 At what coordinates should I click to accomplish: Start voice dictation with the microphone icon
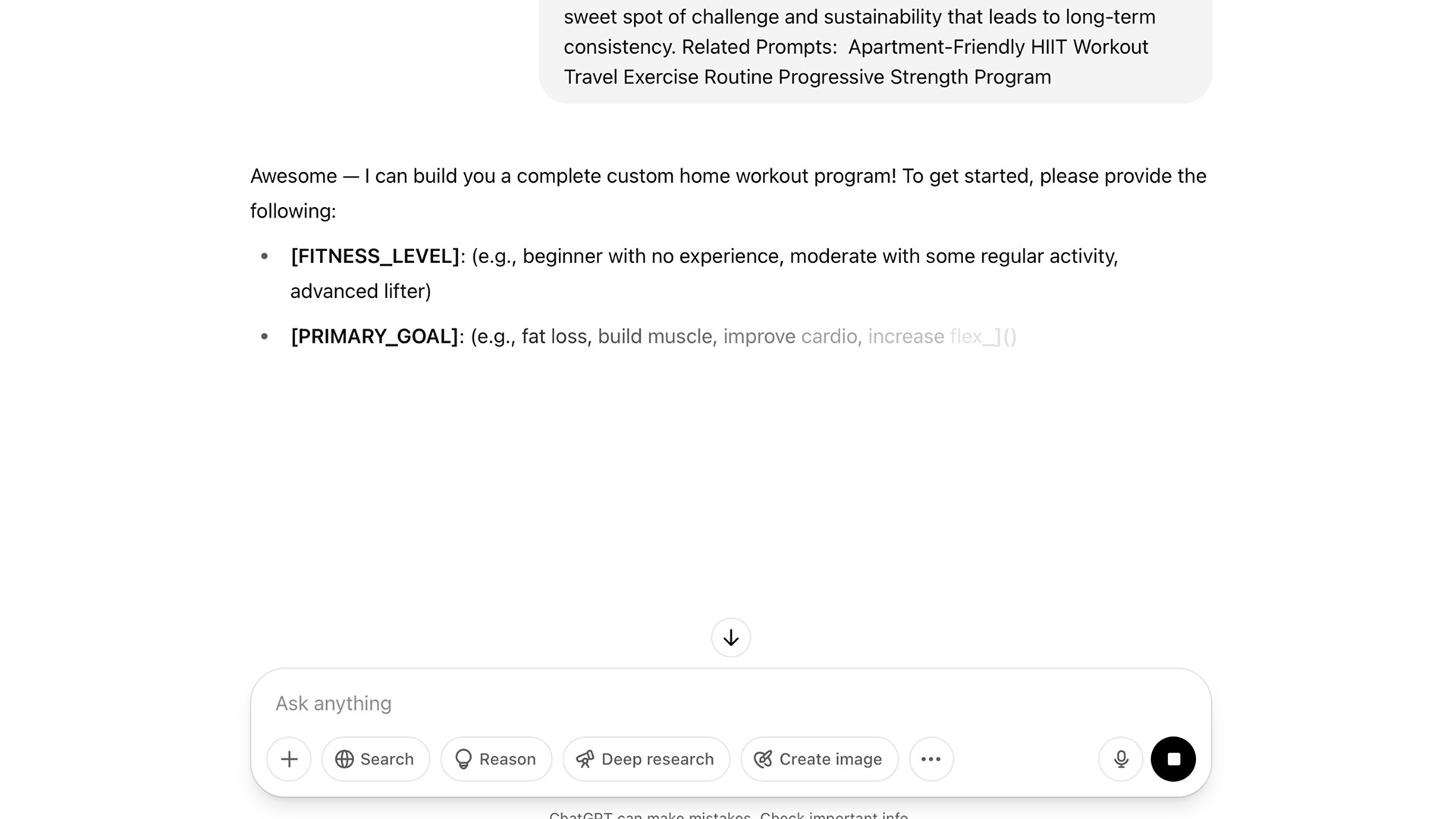click(1121, 759)
